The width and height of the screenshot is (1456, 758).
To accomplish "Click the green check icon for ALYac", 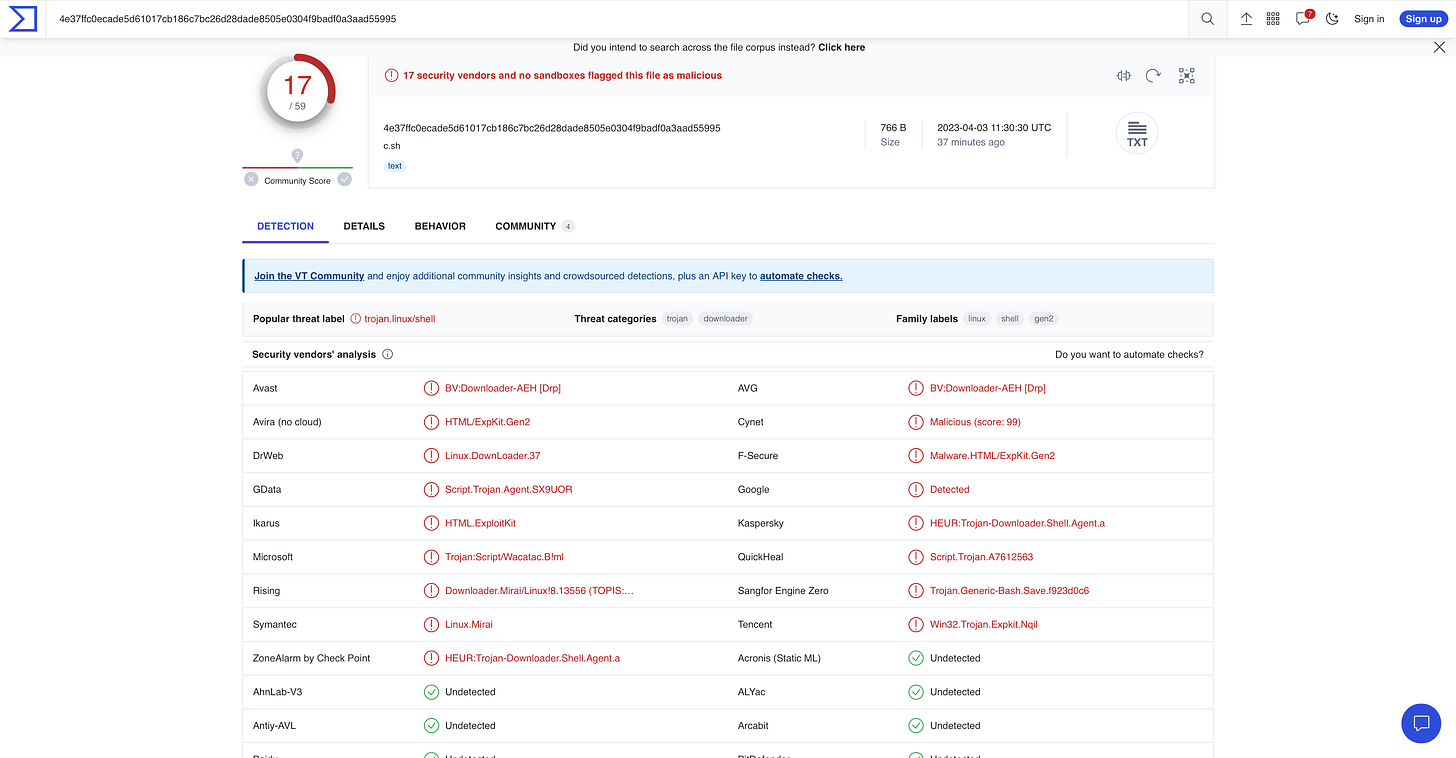I will [x=915, y=692].
